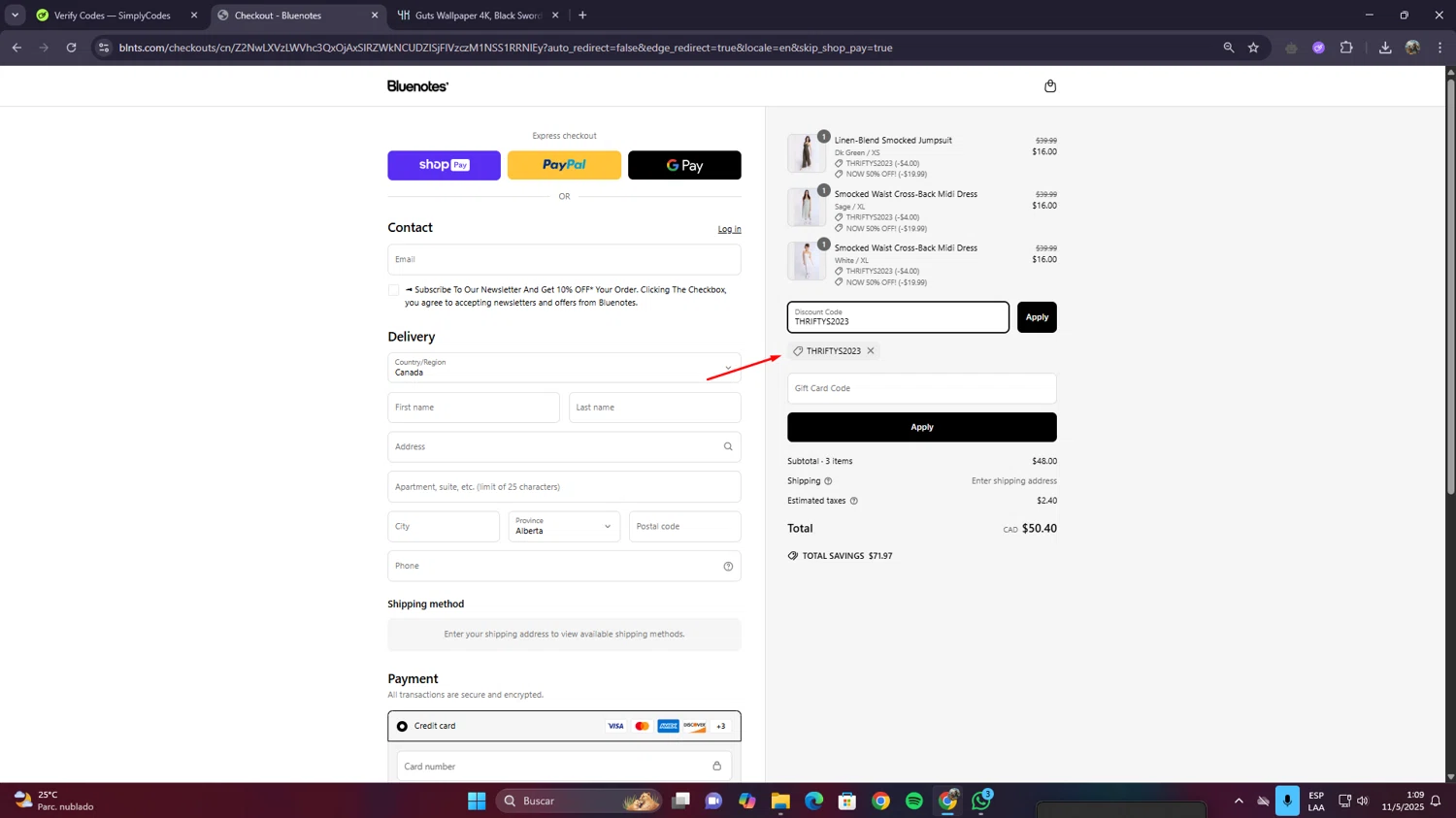Open the Province dropdown

(564, 526)
